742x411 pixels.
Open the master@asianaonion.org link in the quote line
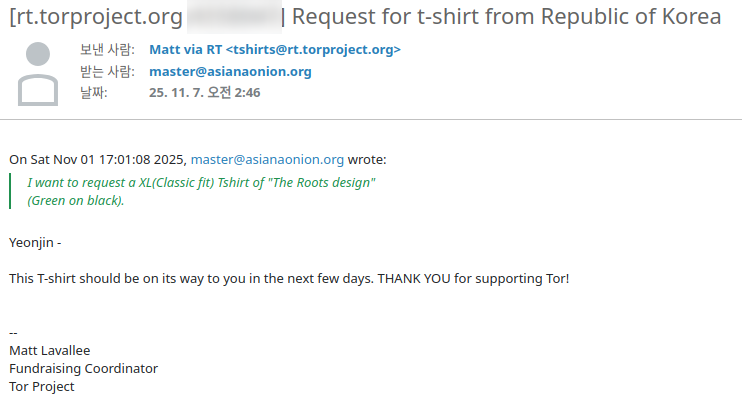(267, 159)
